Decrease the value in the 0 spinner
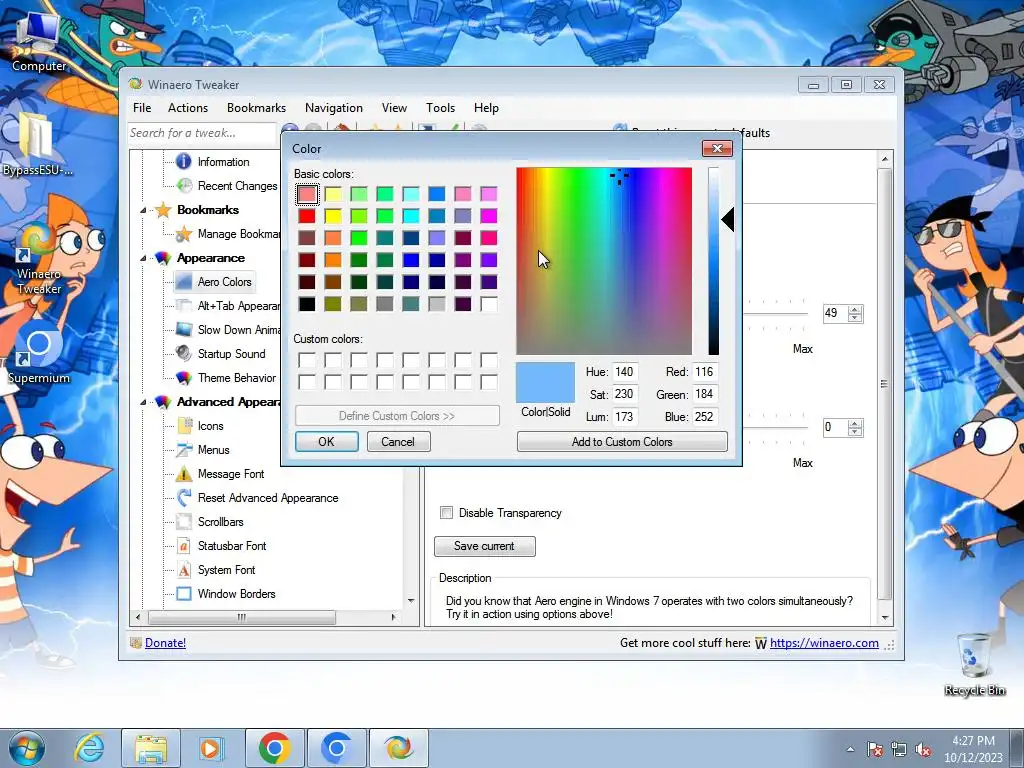Viewport: 1024px width, 768px height. click(x=855, y=432)
